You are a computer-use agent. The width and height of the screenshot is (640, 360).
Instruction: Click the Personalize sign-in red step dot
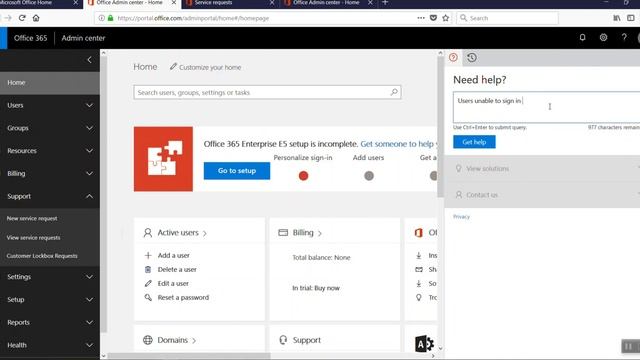(x=303, y=176)
